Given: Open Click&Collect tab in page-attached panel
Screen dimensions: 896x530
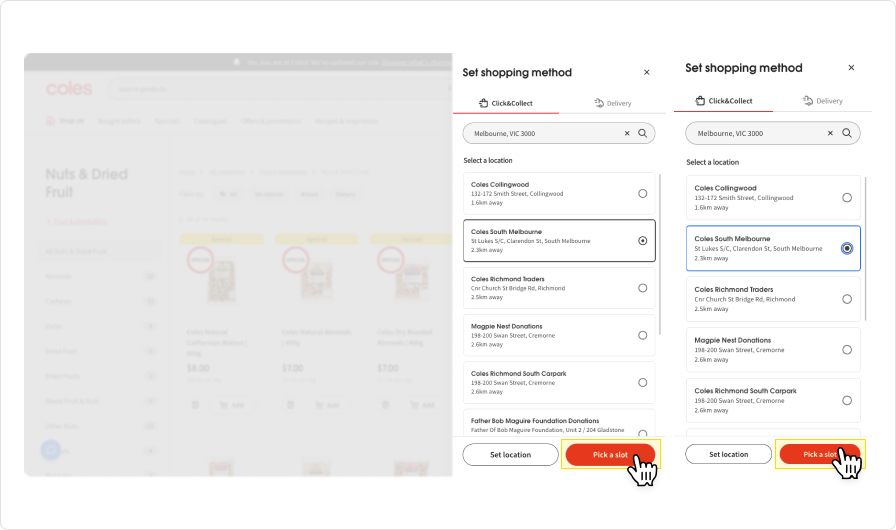Looking at the screenshot, I should coord(506,103).
